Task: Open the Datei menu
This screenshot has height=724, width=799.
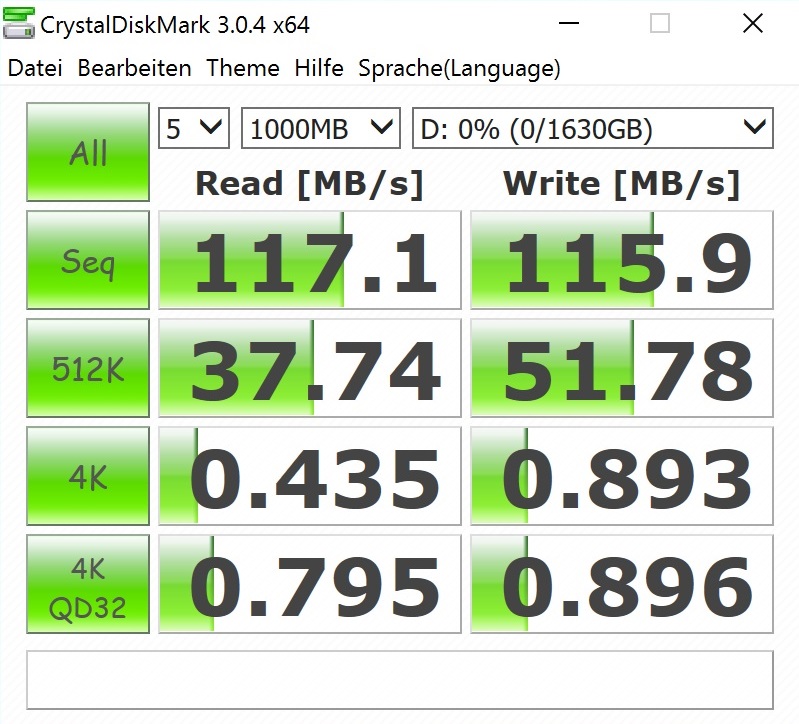Action: coord(35,68)
